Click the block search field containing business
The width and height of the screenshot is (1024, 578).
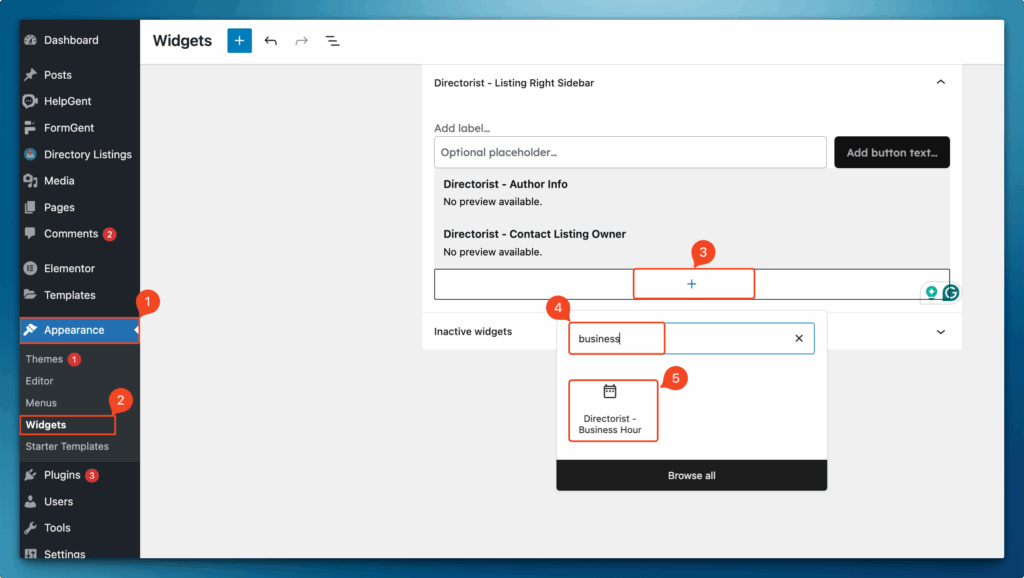click(680, 338)
